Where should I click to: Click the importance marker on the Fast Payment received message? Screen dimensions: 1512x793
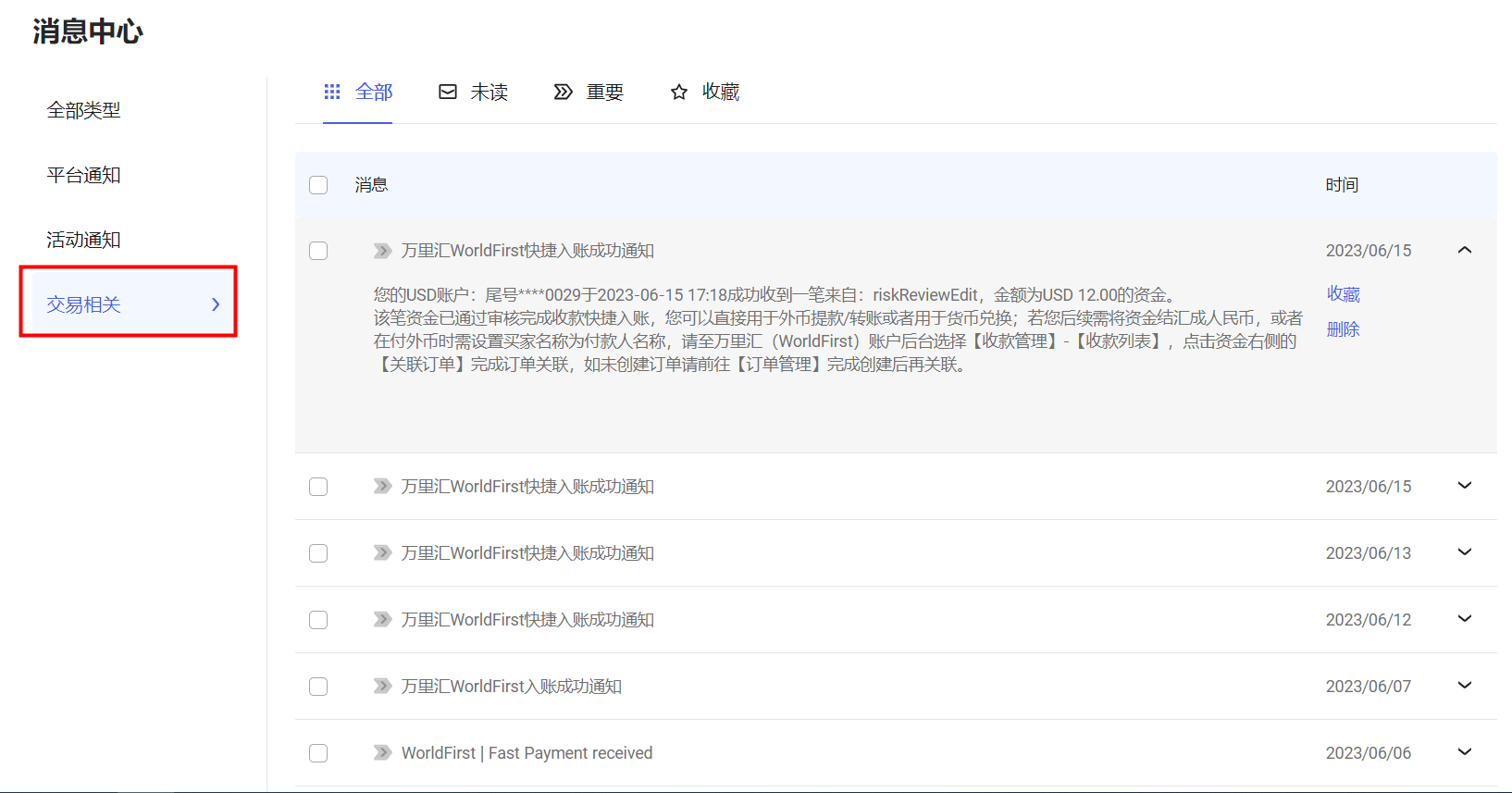click(x=382, y=752)
